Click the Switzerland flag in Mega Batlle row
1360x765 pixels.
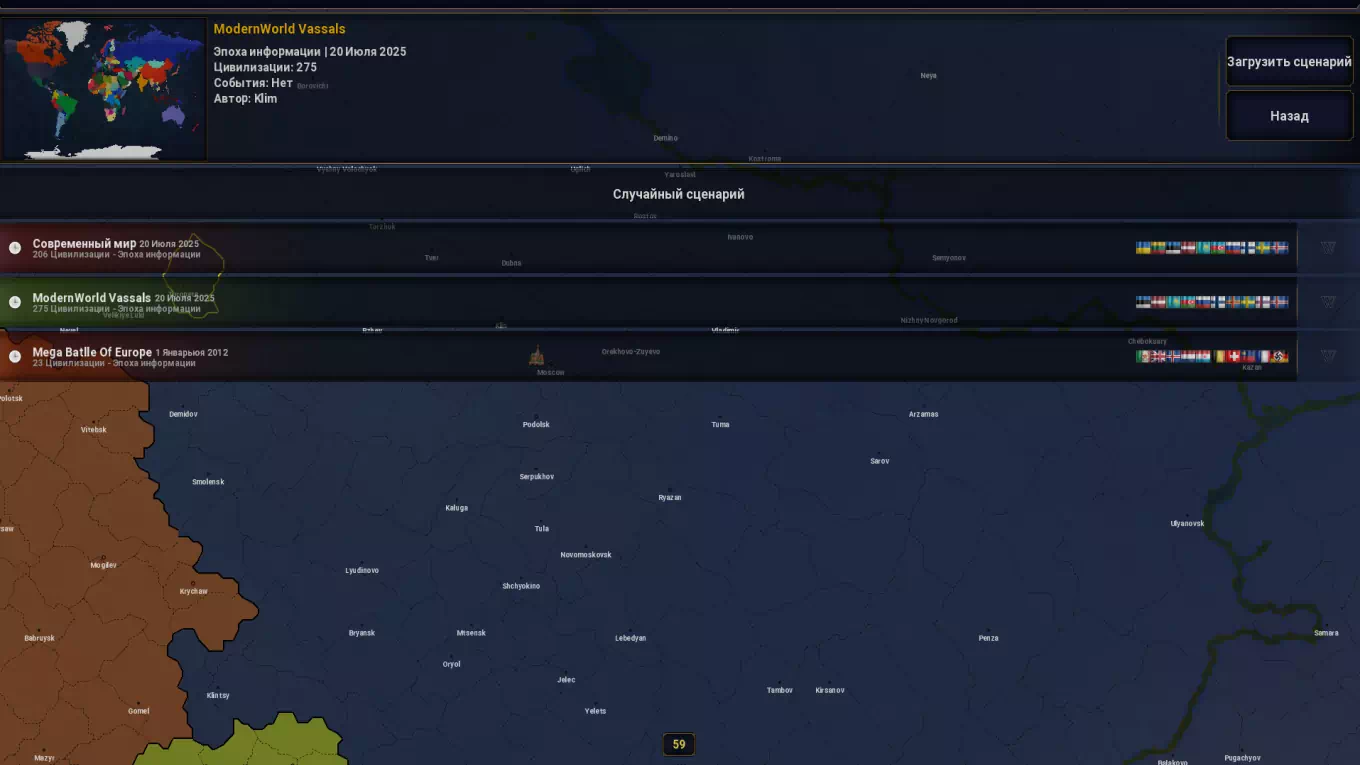(1234, 356)
